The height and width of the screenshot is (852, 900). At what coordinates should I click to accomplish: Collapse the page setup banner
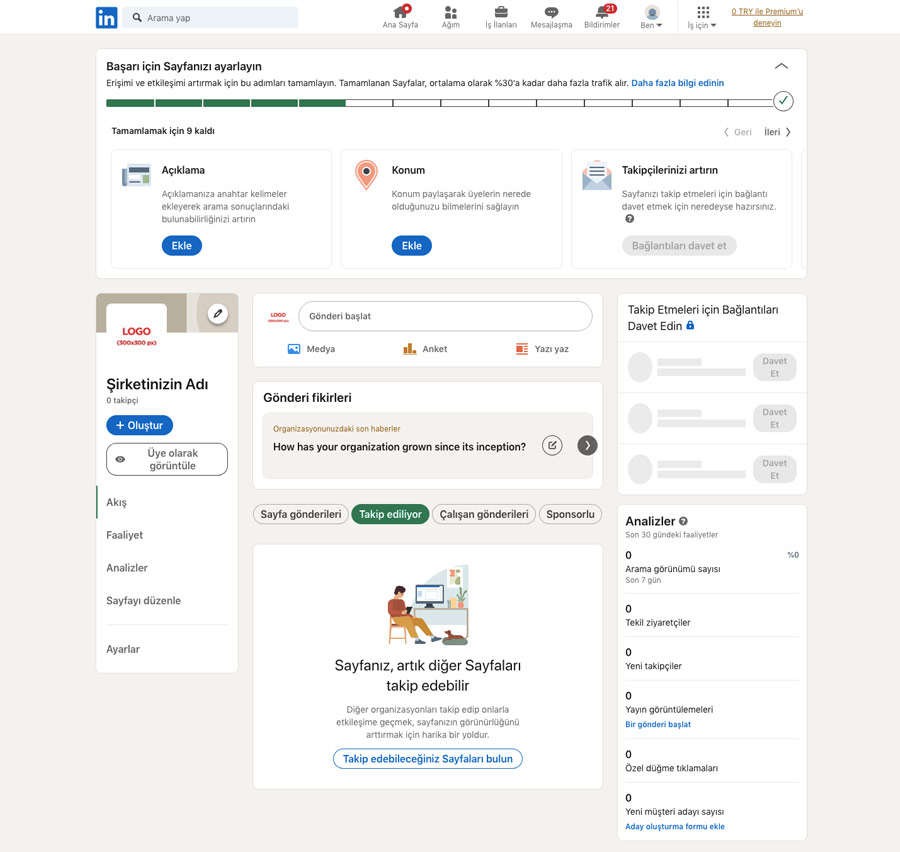point(781,65)
